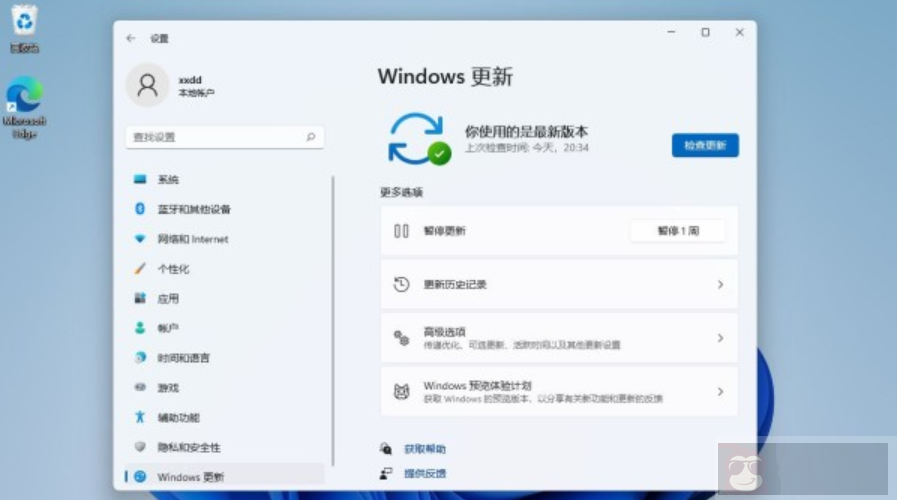The image size is (898, 500).
Task: Click the 个性化 paintbrush icon
Action: click(140, 269)
